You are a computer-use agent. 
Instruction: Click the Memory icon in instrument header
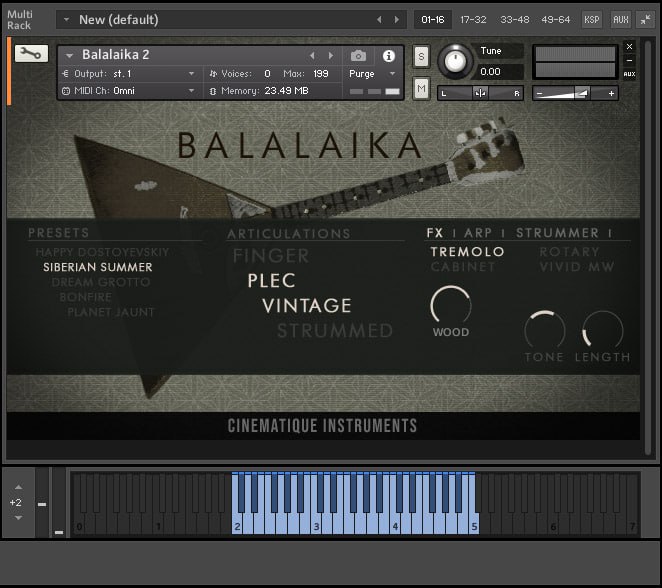[x=213, y=91]
